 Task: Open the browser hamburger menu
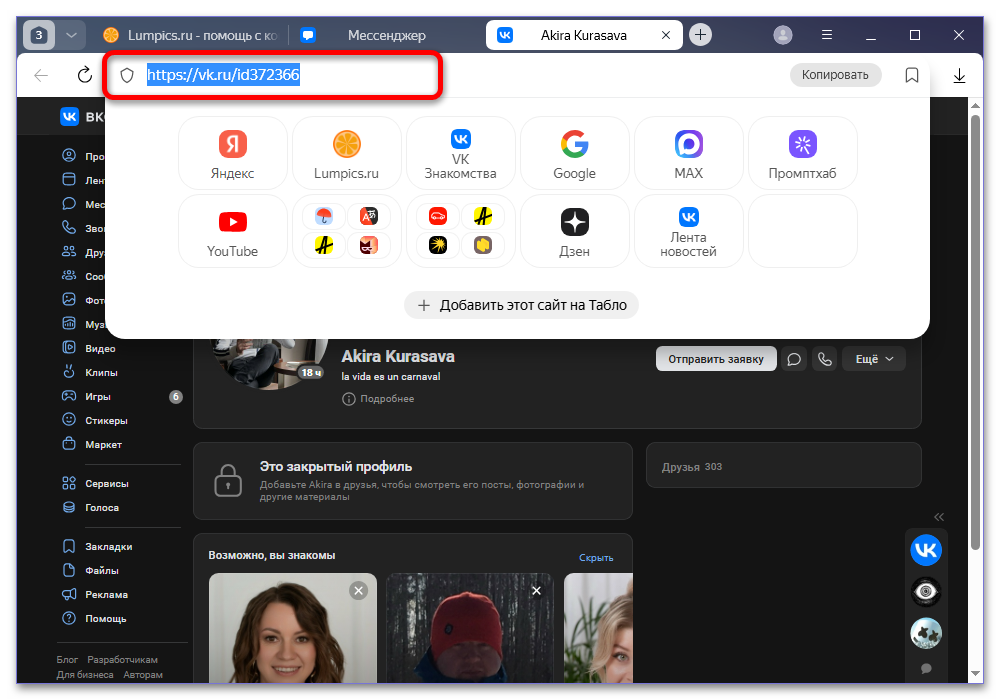pos(827,35)
